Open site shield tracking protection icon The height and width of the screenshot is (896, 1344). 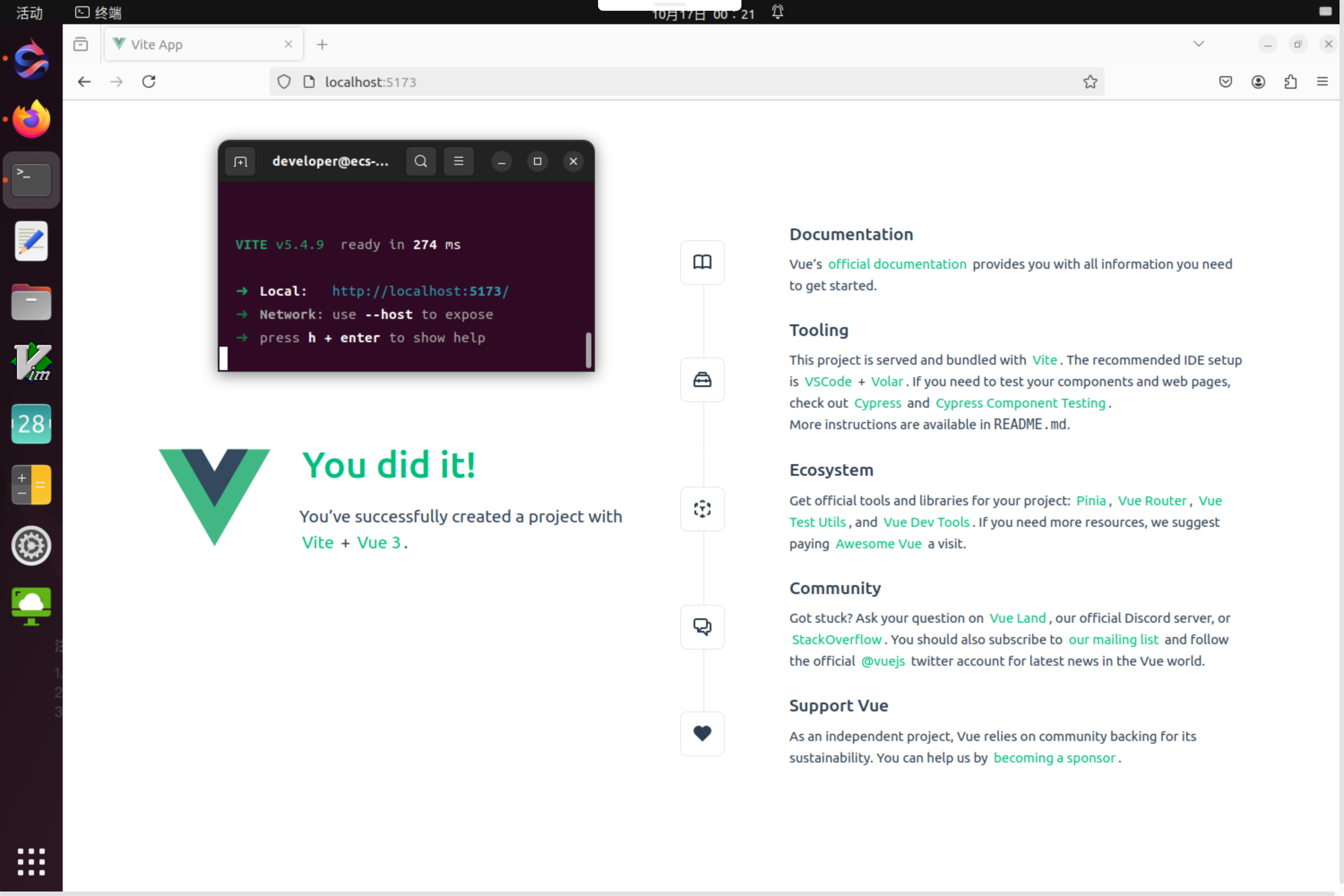point(284,82)
